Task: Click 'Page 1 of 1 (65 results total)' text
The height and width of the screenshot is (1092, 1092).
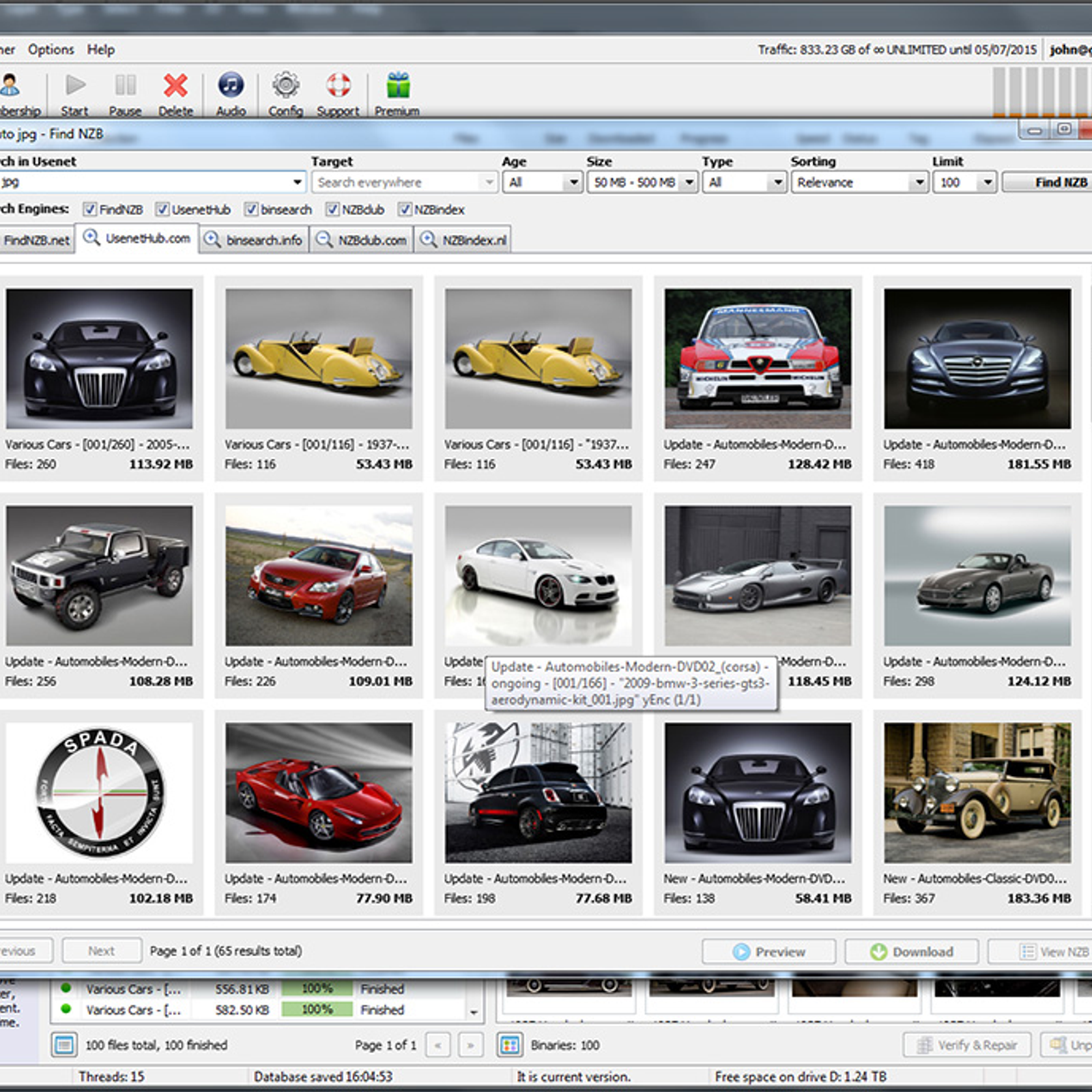Action: (226, 951)
